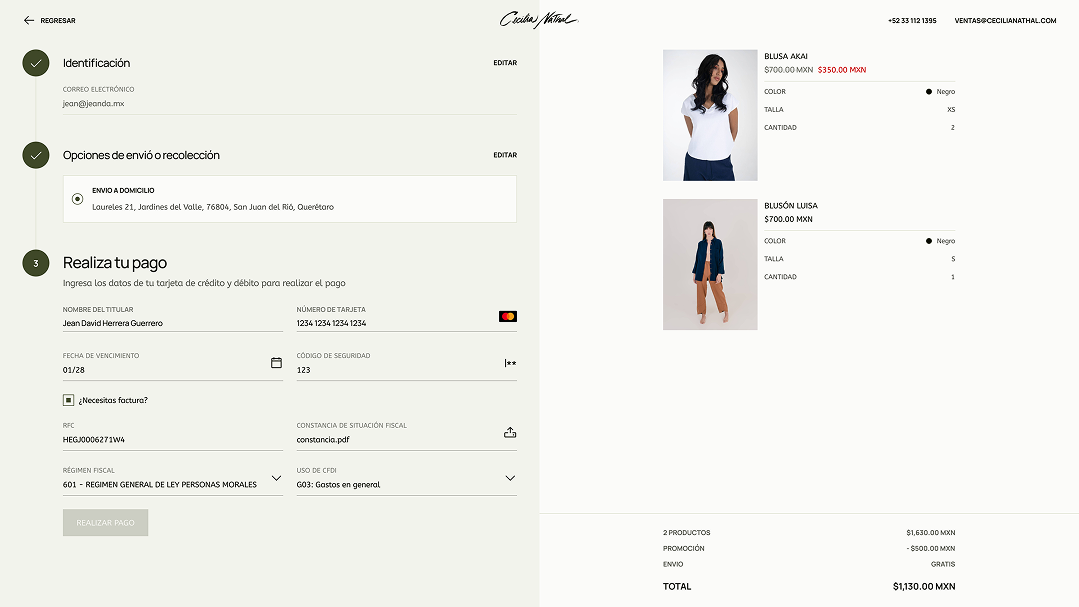The image size is (1079, 607).
Task: Click the Nombre del titular input field
Action: pos(173,317)
